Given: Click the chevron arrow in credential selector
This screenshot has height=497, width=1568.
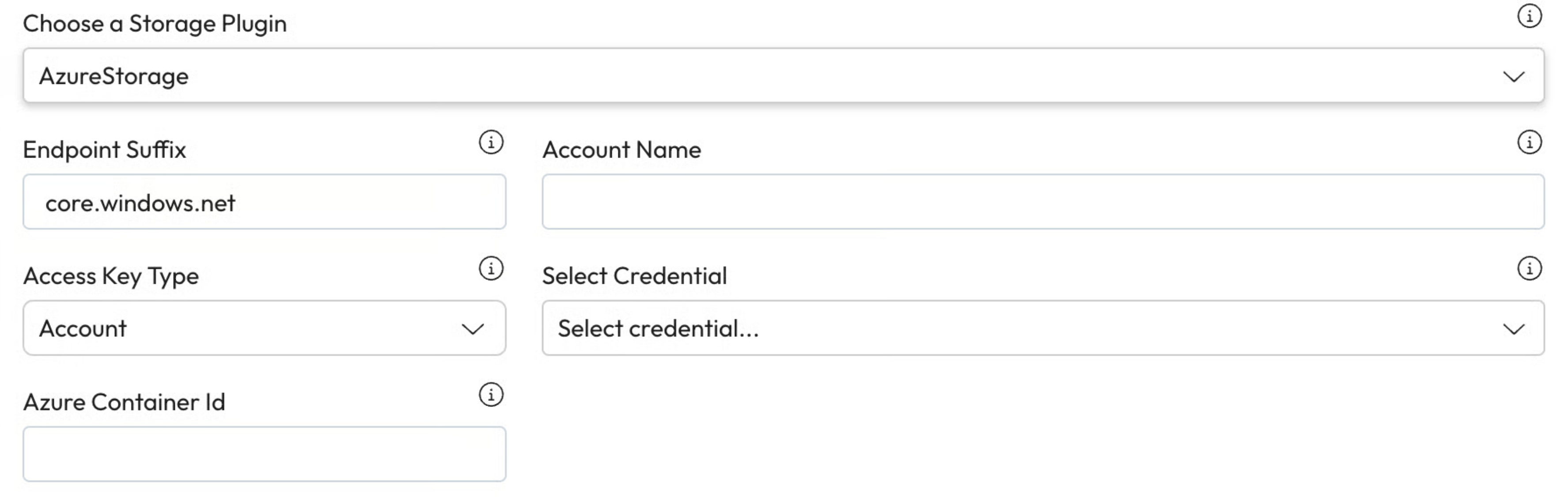Looking at the screenshot, I should coord(1514,329).
